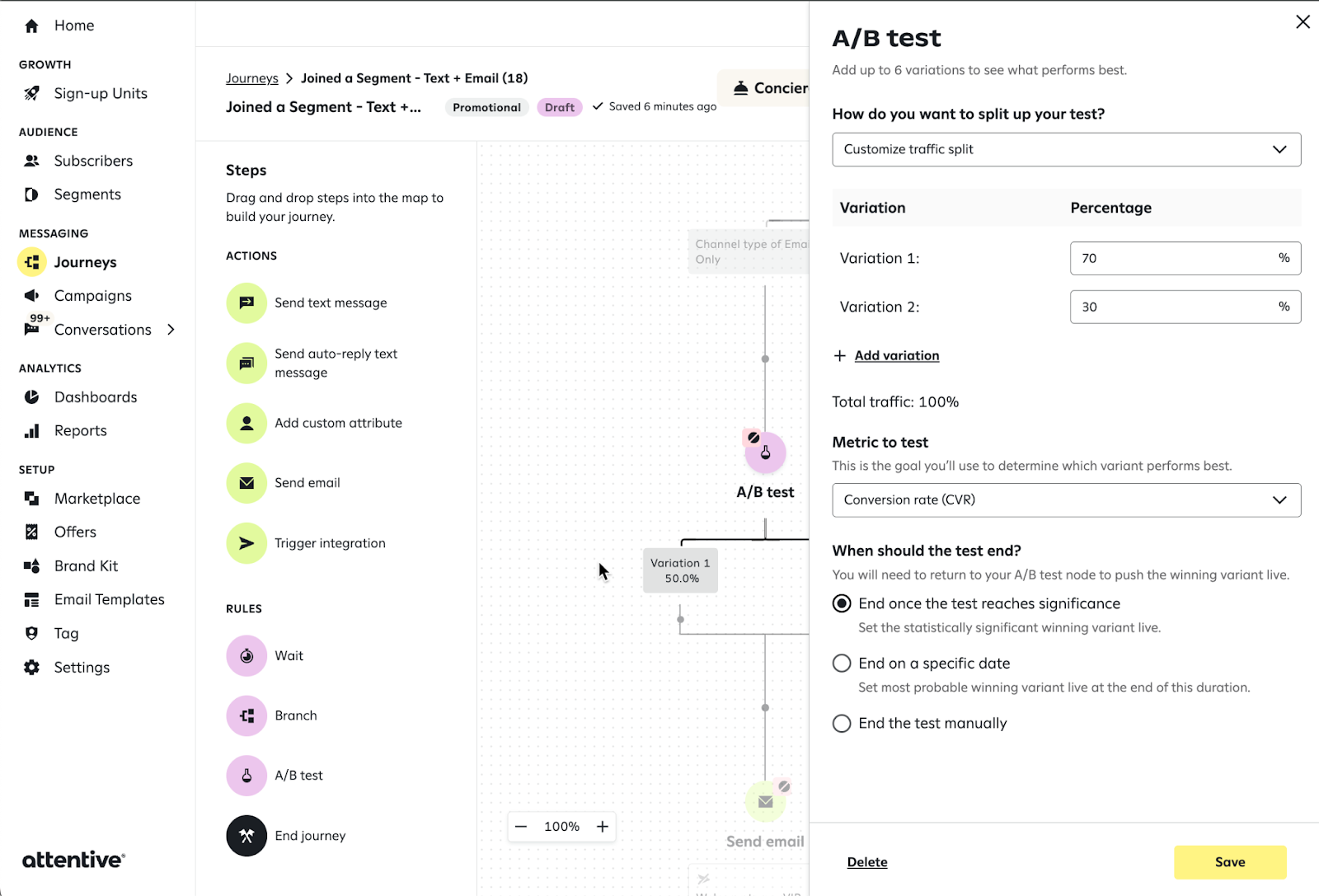Open Campaigns in the sidebar
The height and width of the screenshot is (896, 1319).
[92, 296]
